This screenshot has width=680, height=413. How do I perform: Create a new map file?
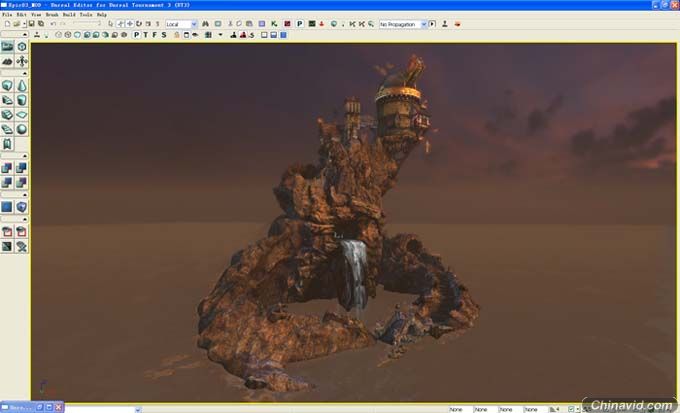point(7,24)
